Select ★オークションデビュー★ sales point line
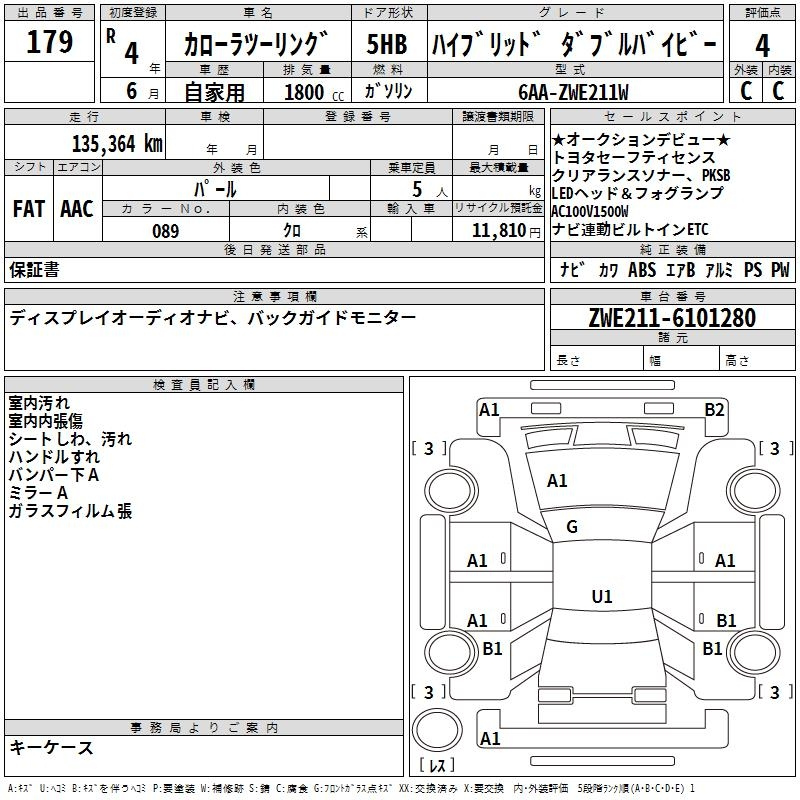Viewport: 800px width, 800px height. 641,139
